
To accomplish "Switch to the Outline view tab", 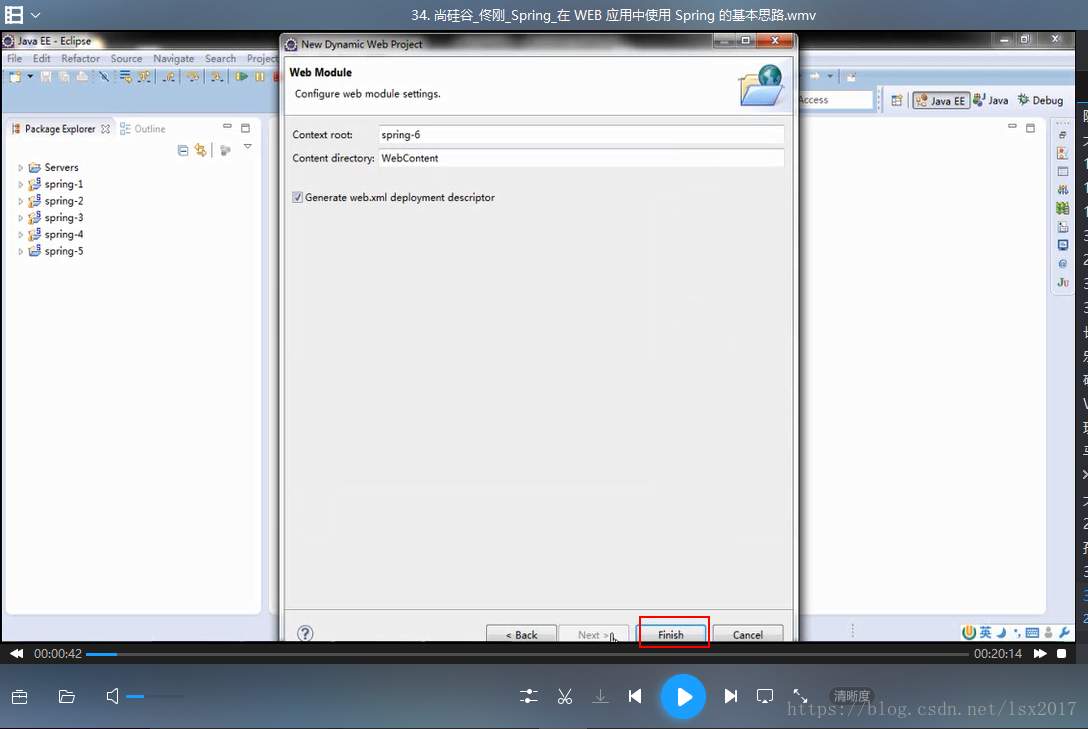I will pyautogui.click(x=143, y=129).
